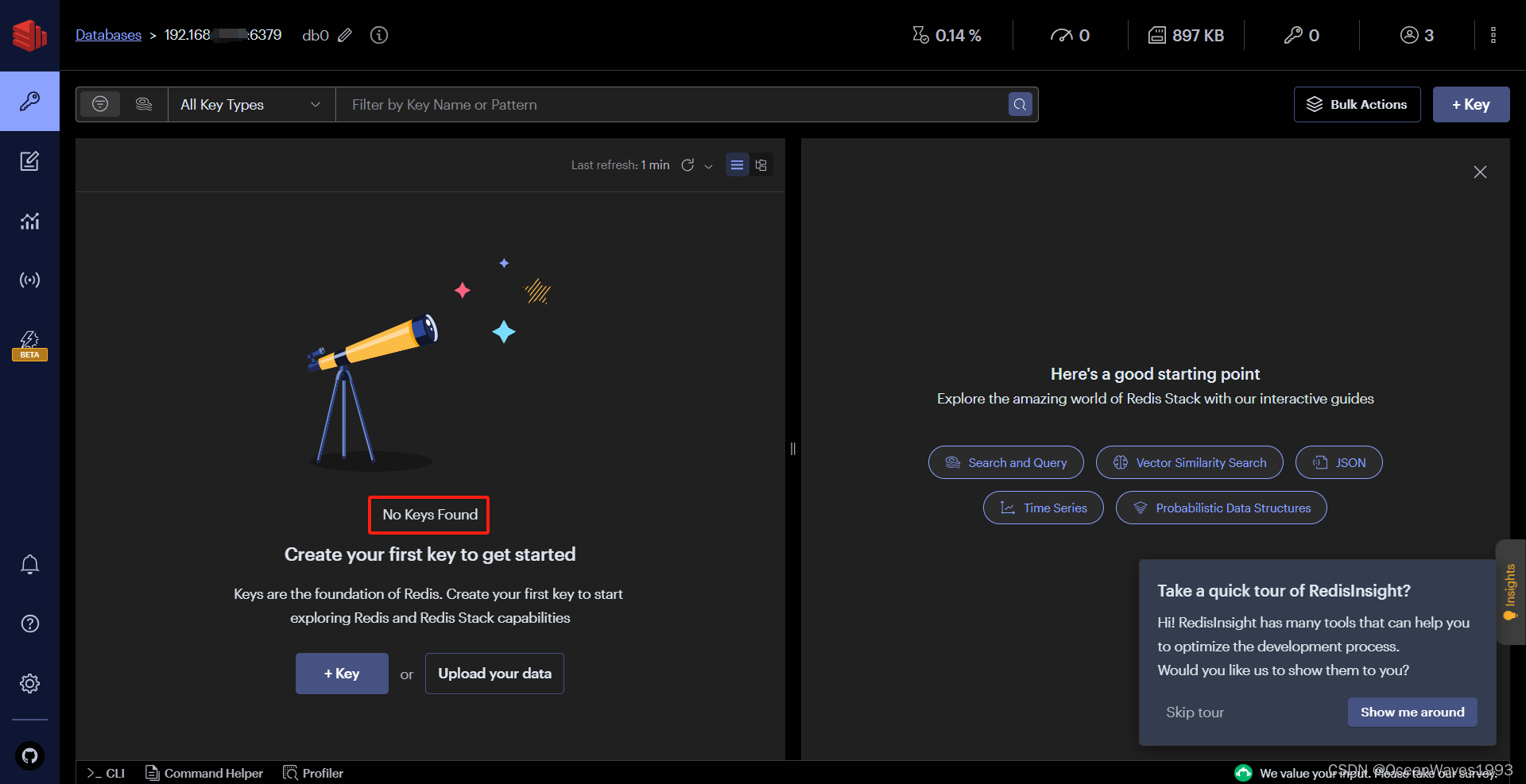View CPU usage 0.14 % stat
The width and height of the screenshot is (1526, 784).
[947, 35]
